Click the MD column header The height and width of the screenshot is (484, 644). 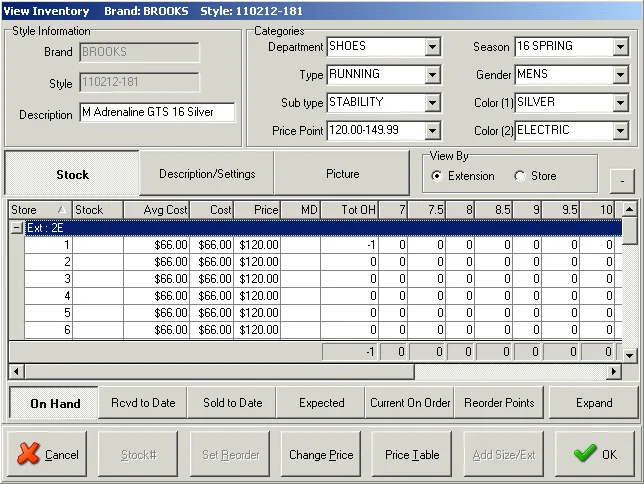click(x=301, y=210)
